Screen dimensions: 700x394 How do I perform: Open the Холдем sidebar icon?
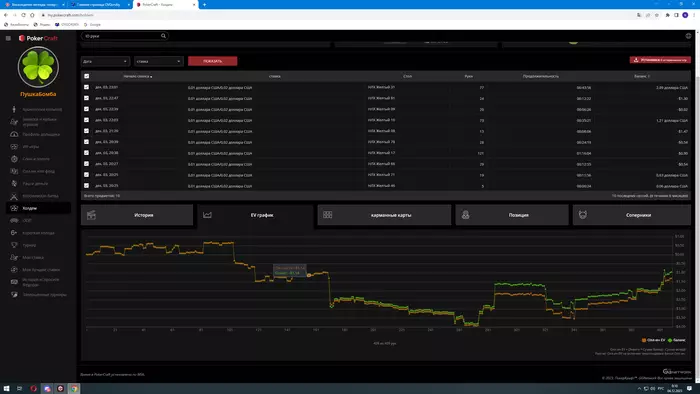[14, 208]
